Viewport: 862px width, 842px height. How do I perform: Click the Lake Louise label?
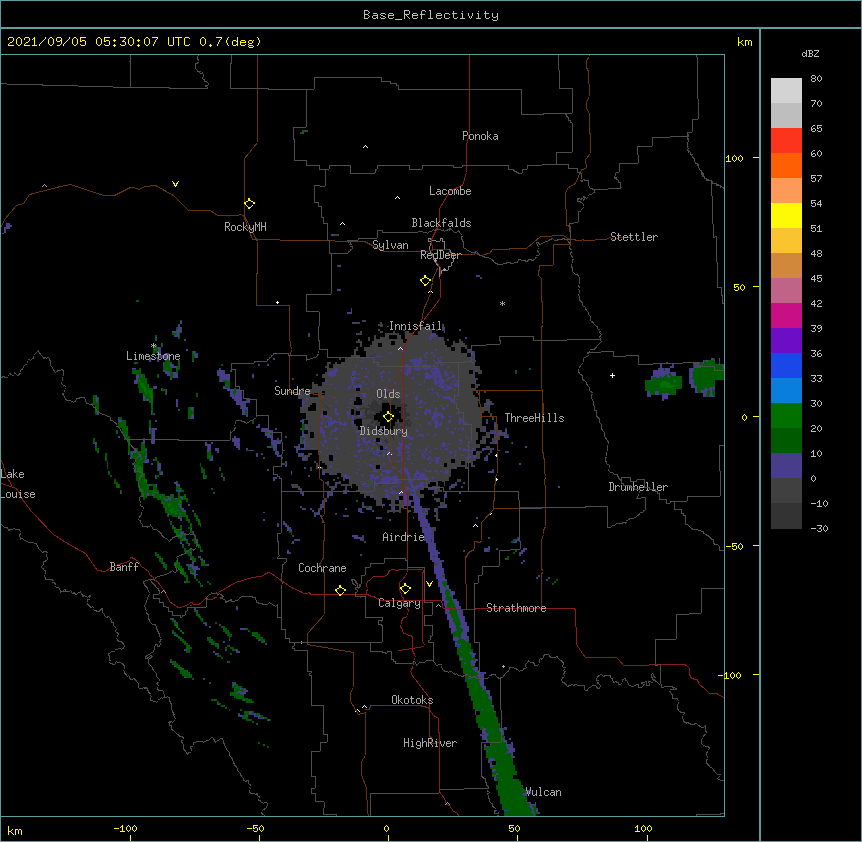point(18,484)
